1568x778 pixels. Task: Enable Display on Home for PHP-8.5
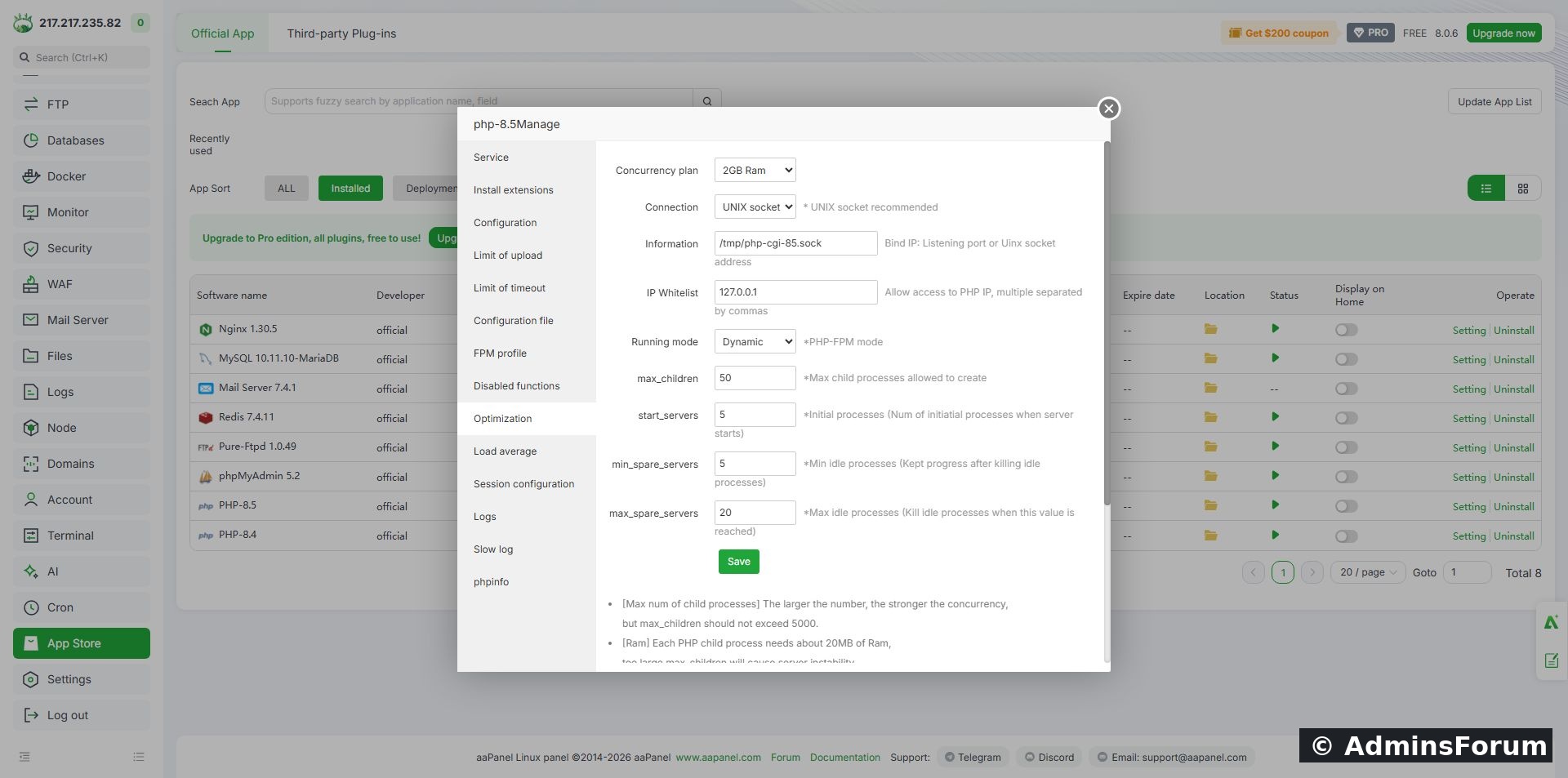[x=1347, y=506]
